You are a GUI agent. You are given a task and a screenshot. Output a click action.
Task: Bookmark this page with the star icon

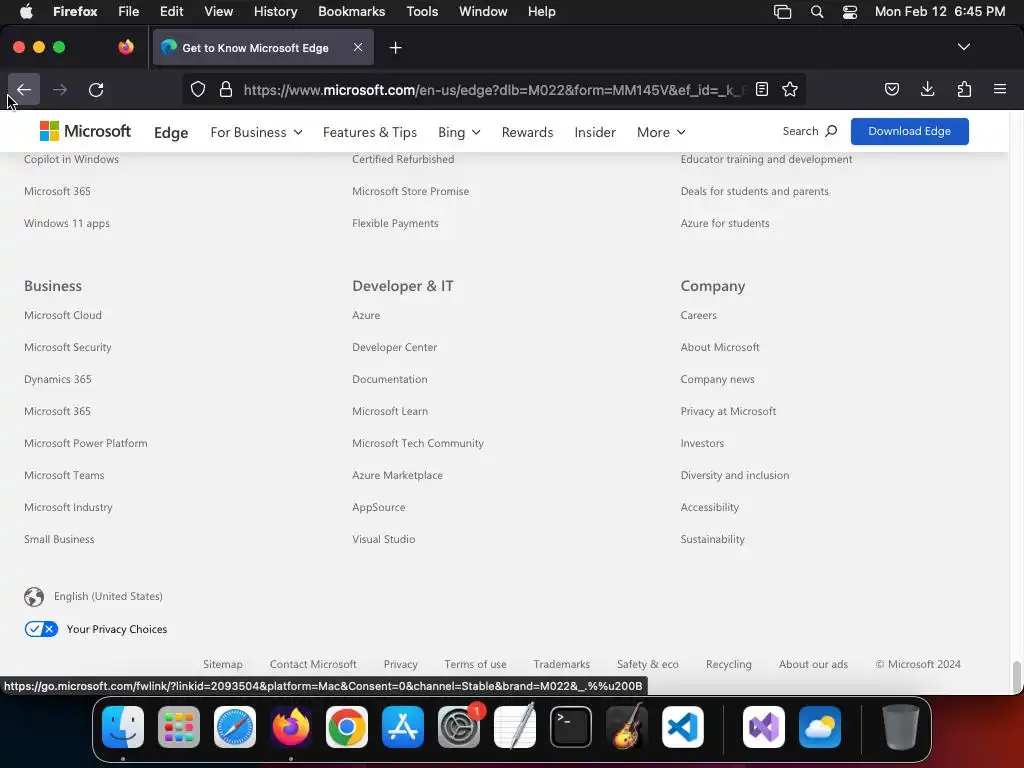coord(790,89)
